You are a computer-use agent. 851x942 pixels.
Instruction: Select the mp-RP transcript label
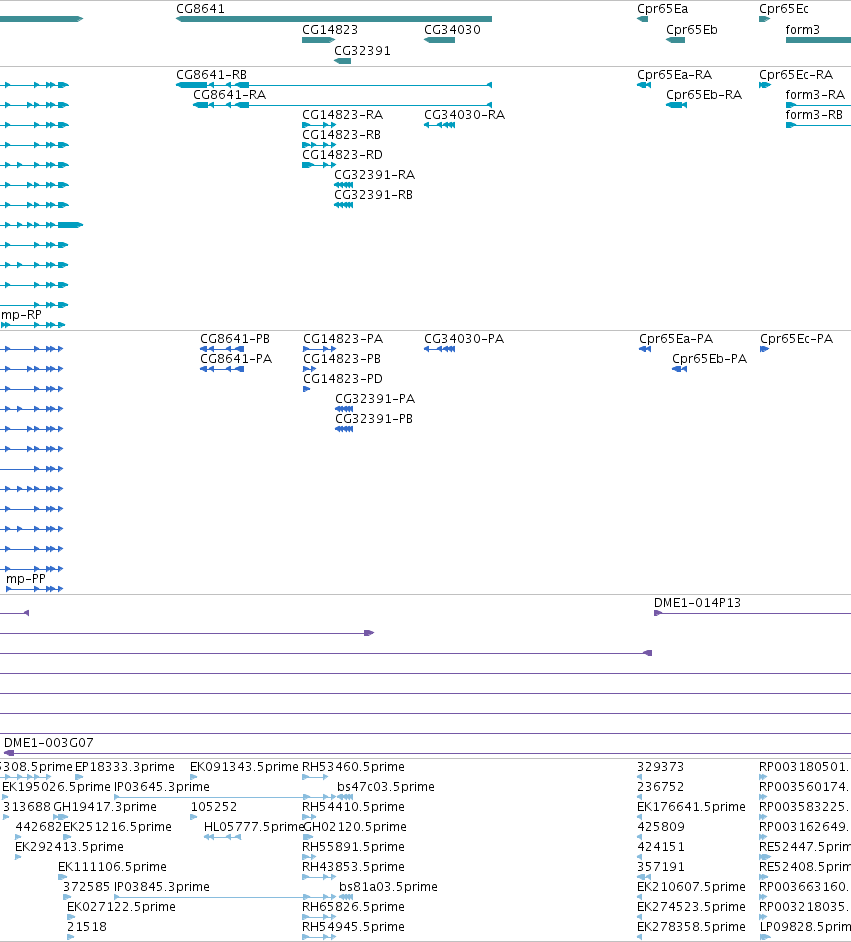coord(22,315)
